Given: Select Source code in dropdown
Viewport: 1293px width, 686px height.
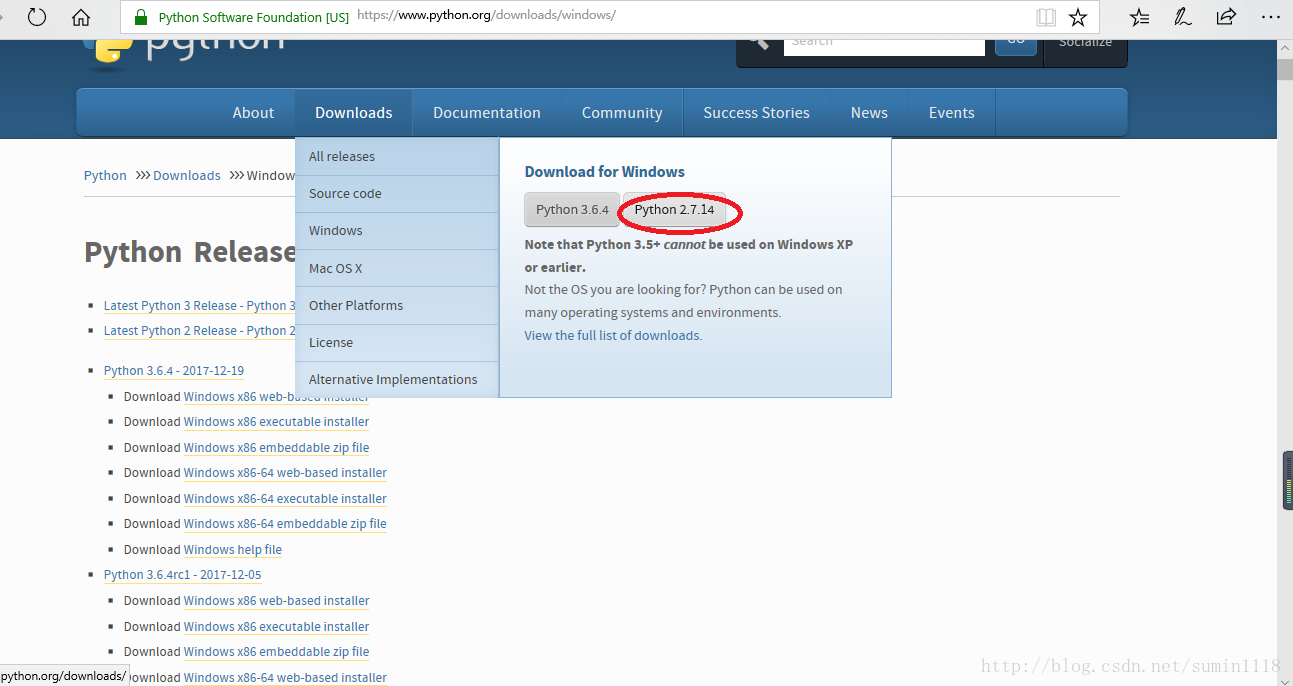Looking at the screenshot, I should tap(397, 193).
